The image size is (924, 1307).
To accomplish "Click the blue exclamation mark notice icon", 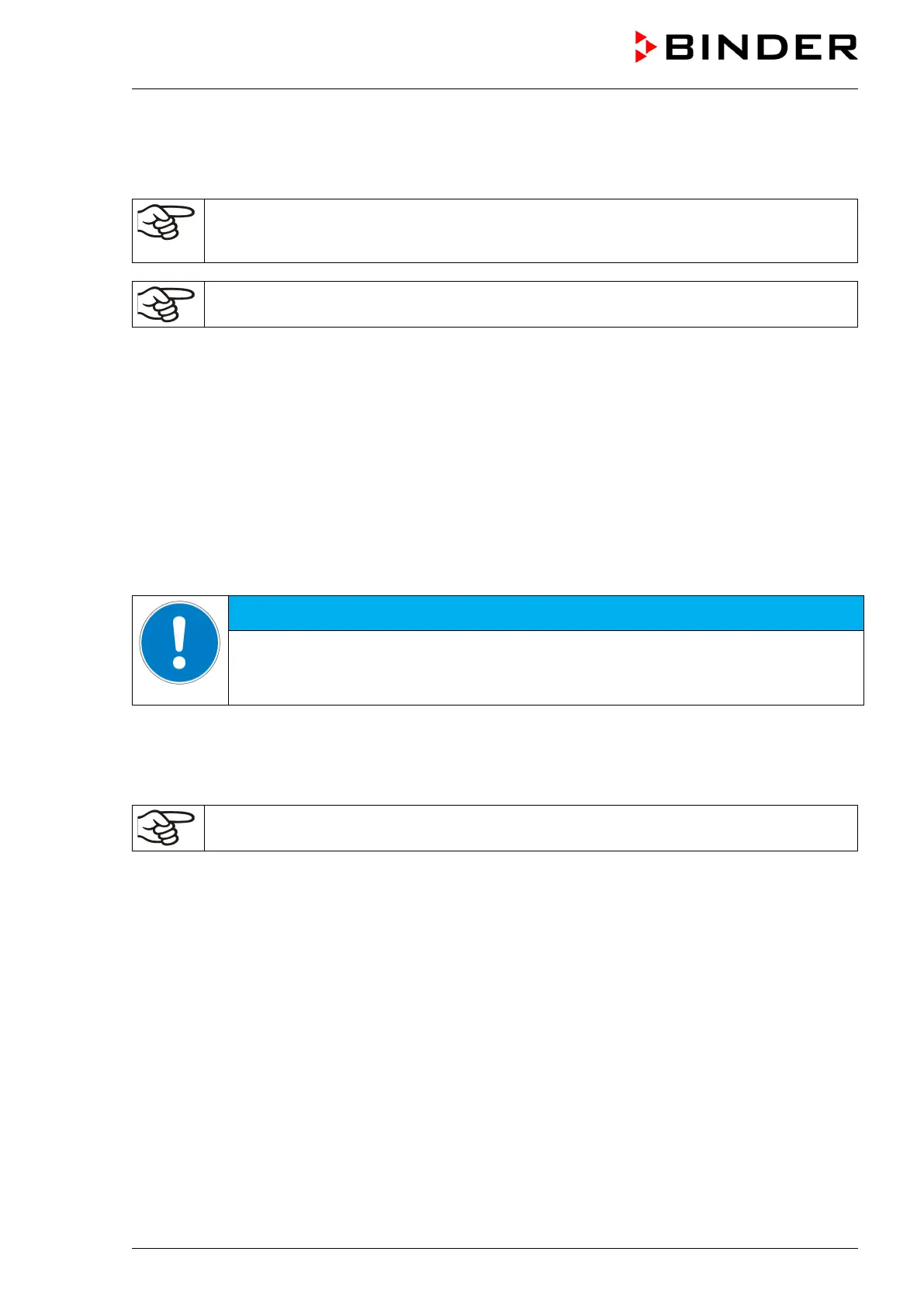I will click(180, 643).
